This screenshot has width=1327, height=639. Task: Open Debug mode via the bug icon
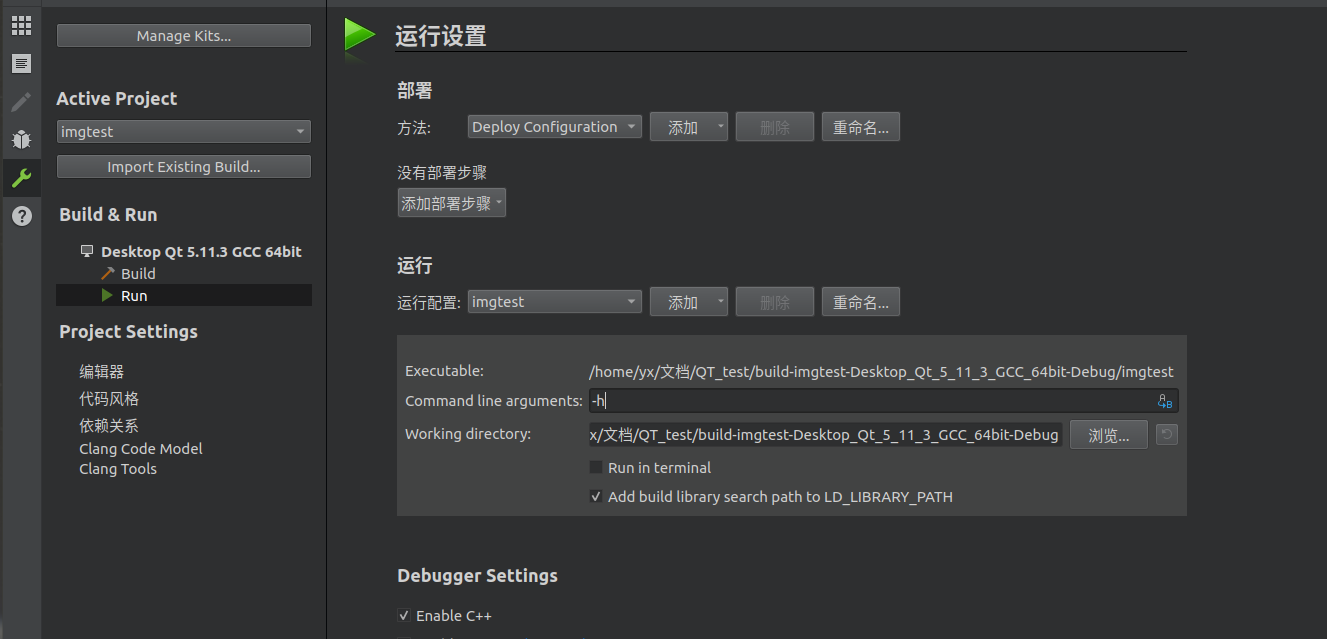(21, 139)
